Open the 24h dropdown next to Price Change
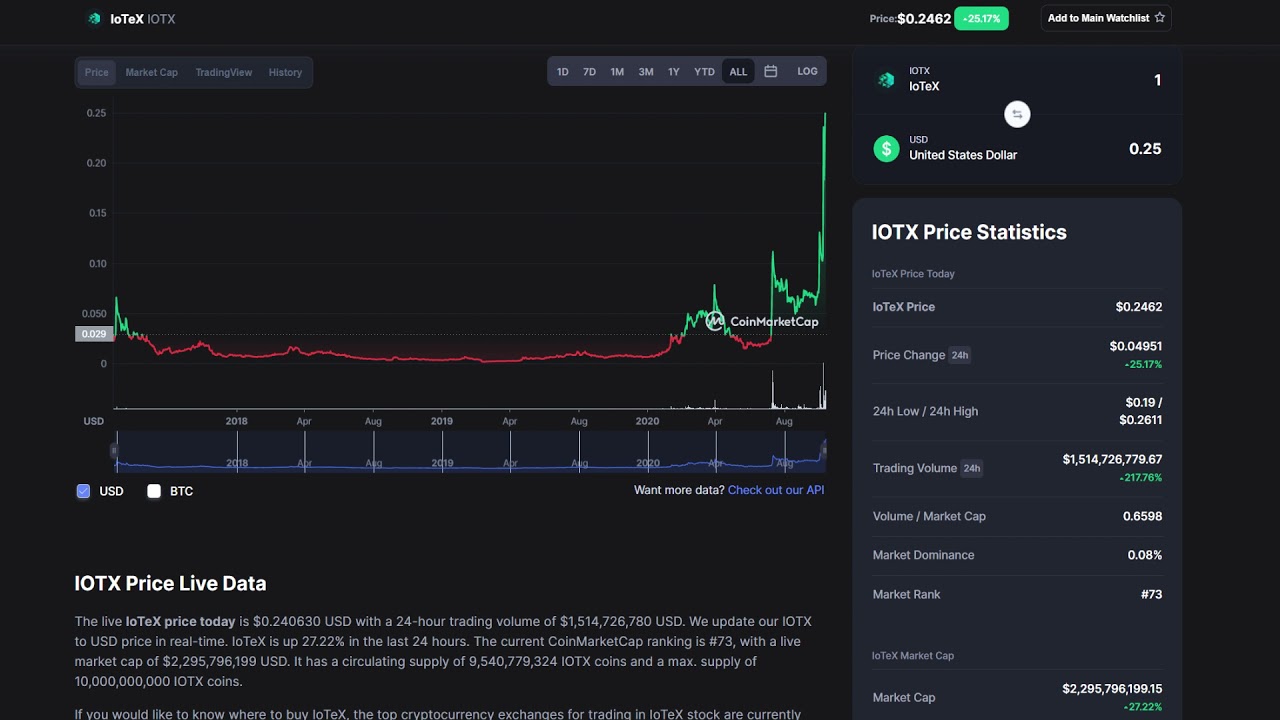This screenshot has height=720, width=1280. coord(960,355)
